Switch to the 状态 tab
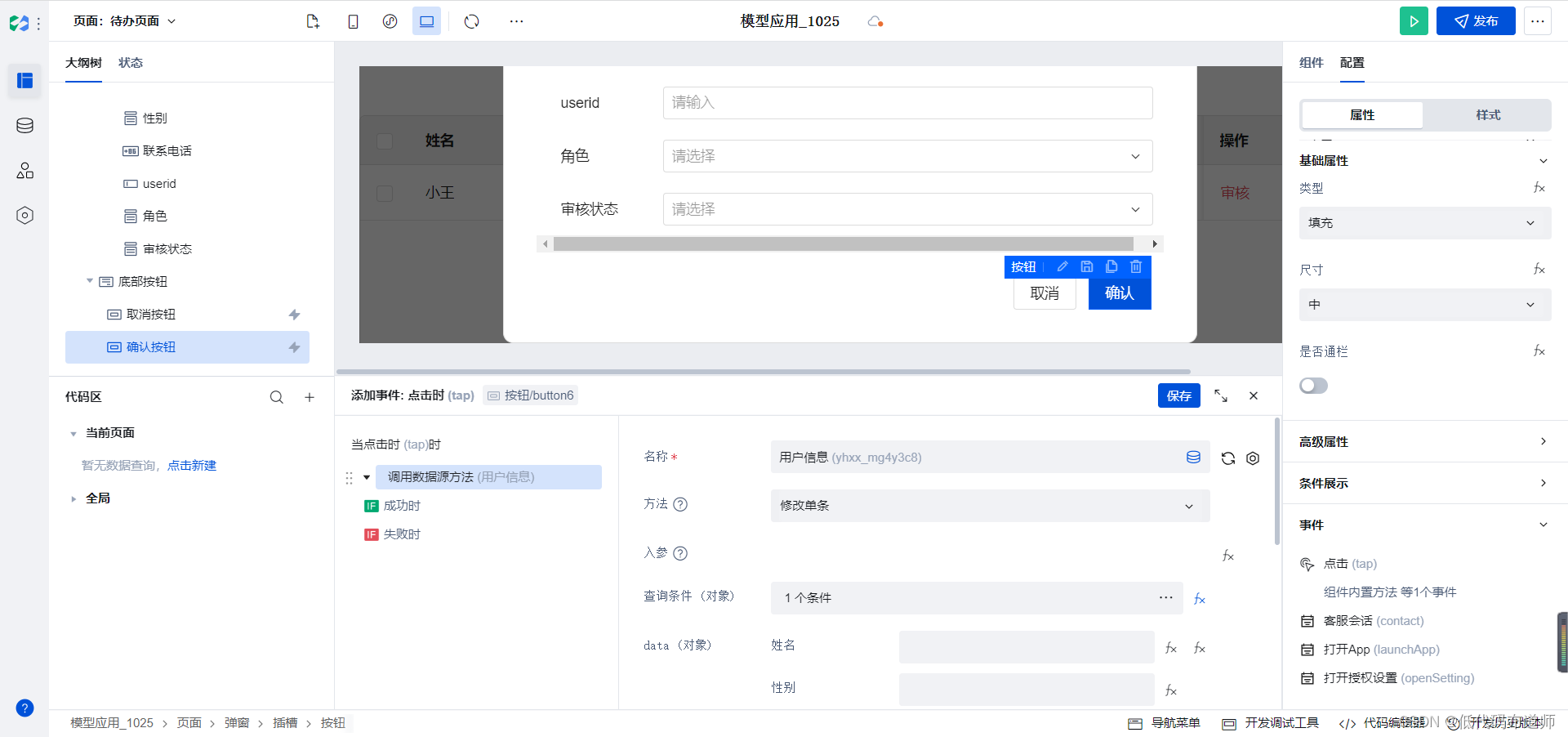 131,63
